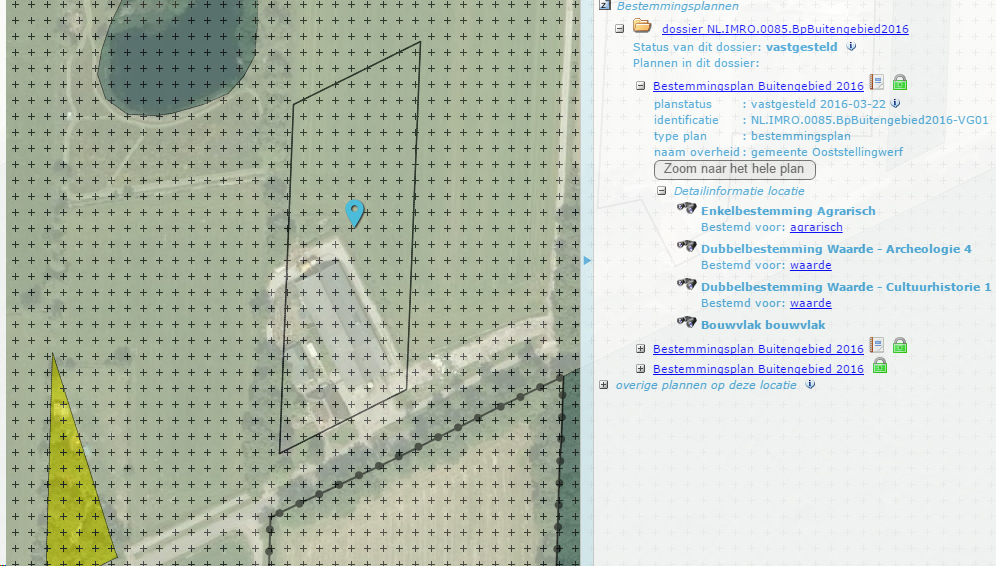996x566 pixels.
Task: Select Dubbelbestemming Waarde - Archeologie 4
Action: pyautogui.click(x=836, y=249)
